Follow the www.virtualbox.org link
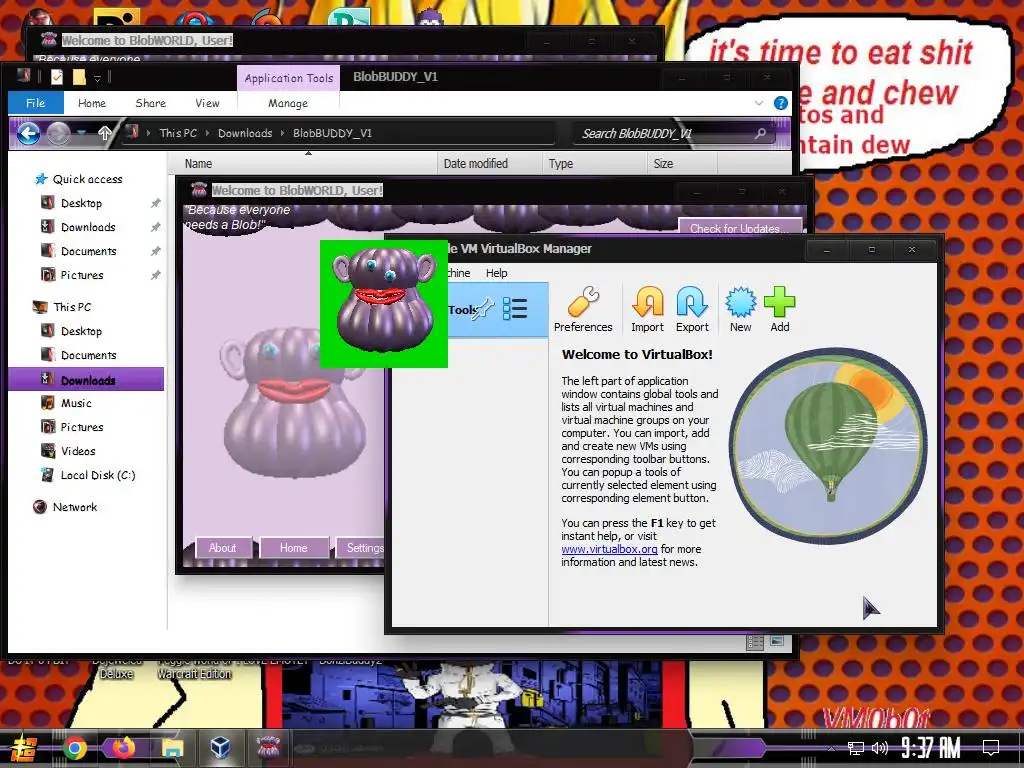Viewport: 1024px width, 768px height. point(609,549)
